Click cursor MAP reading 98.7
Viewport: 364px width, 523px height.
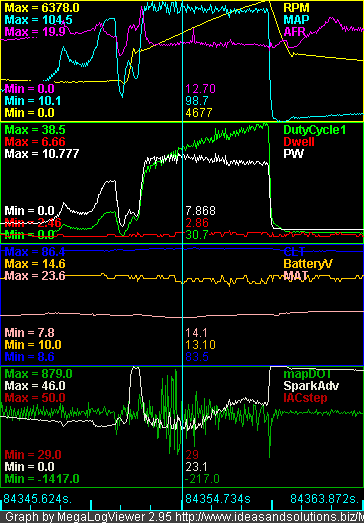click(197, 101)
